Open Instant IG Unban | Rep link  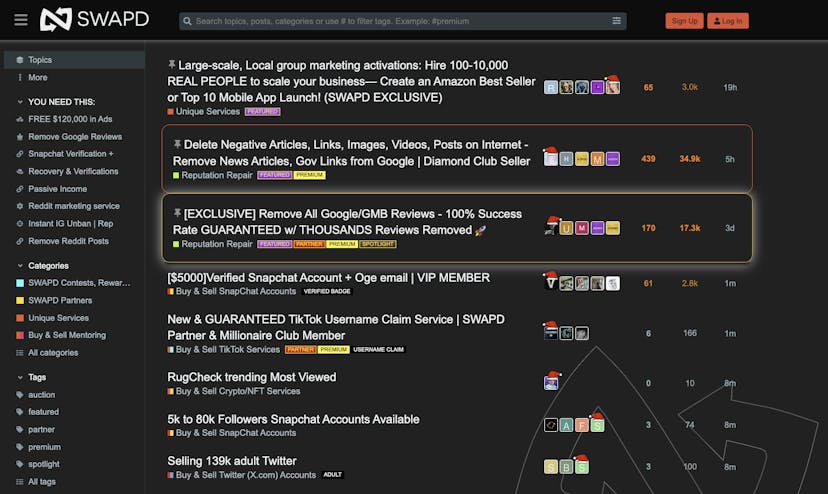(70, 223)
